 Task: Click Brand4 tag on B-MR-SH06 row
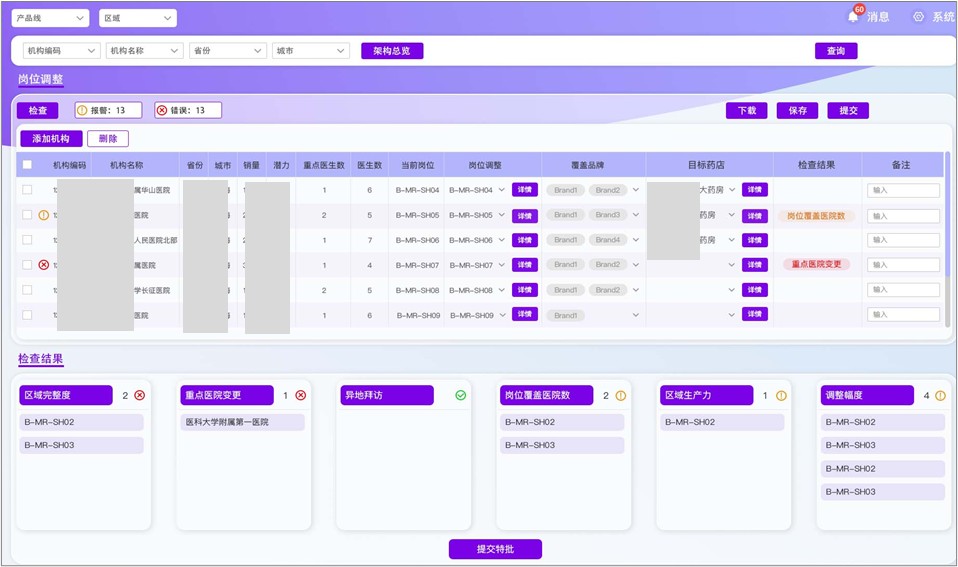[x=607, y=240]
